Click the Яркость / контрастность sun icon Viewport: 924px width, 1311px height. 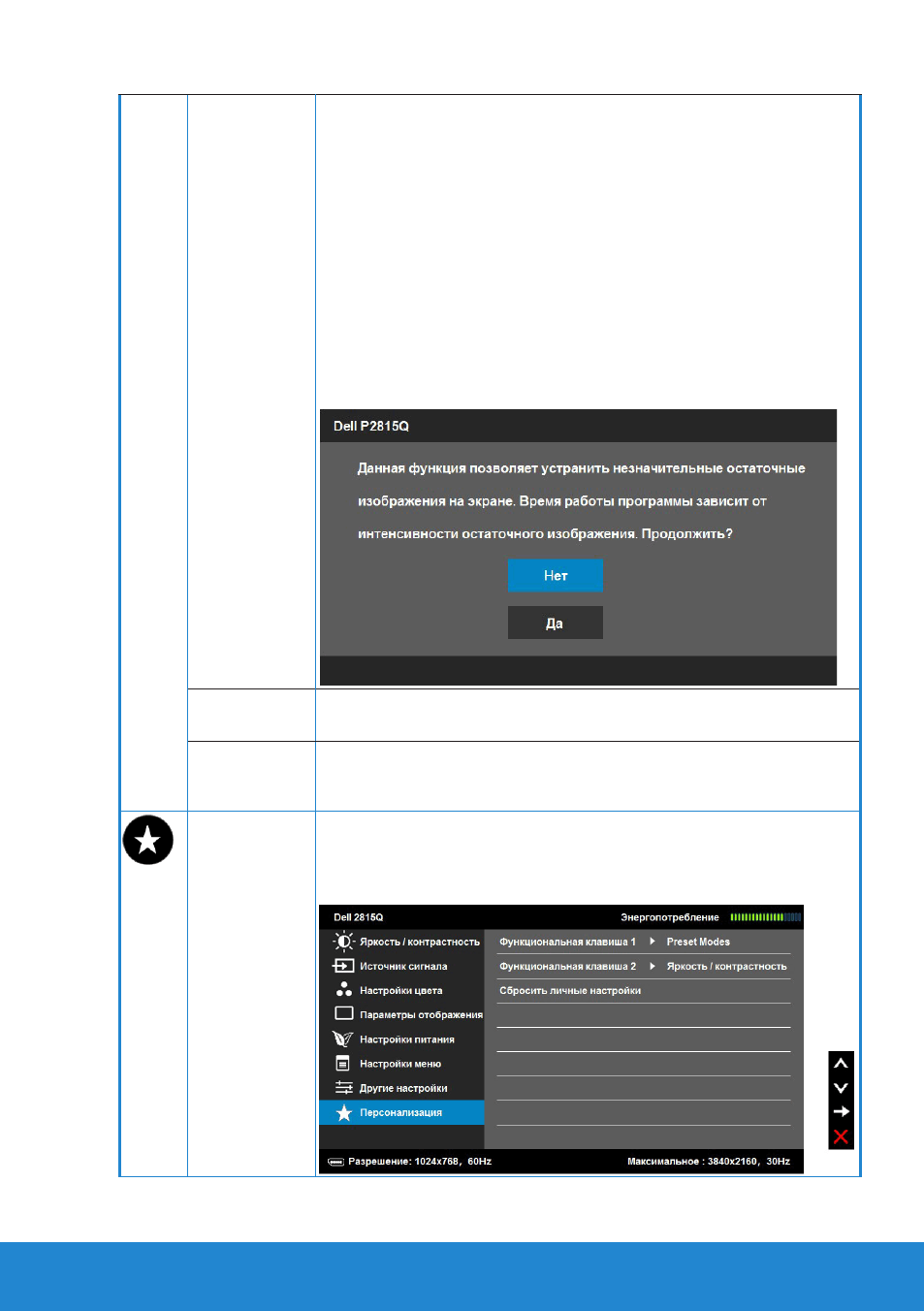[343, 942]
